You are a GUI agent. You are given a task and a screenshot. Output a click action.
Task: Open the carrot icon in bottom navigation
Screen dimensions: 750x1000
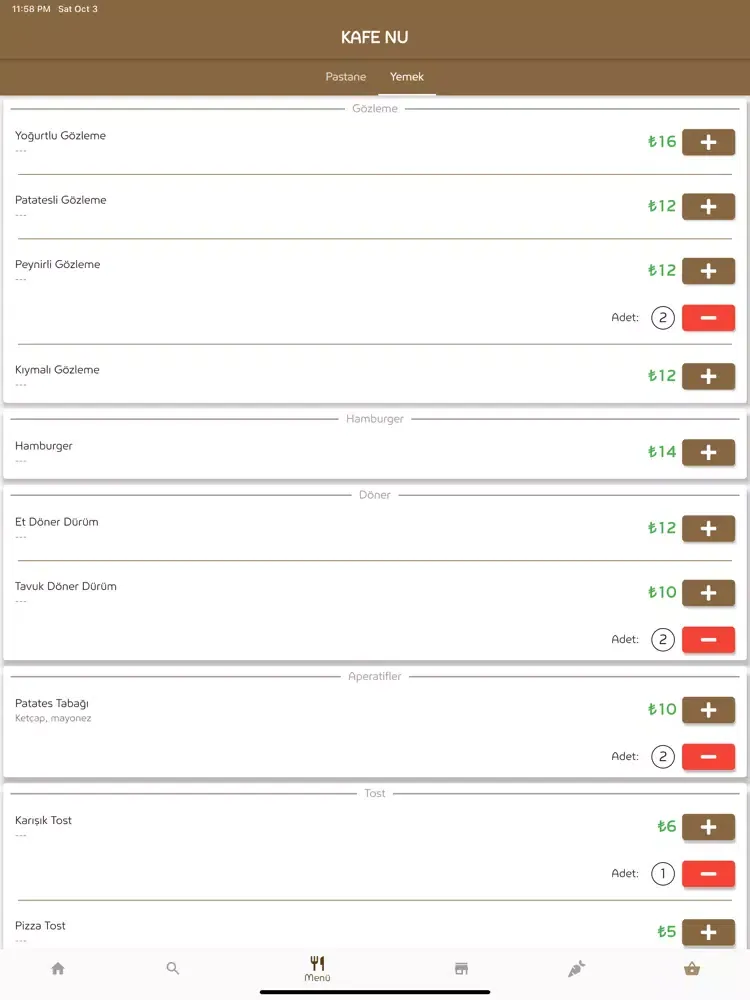coord(577,968)
